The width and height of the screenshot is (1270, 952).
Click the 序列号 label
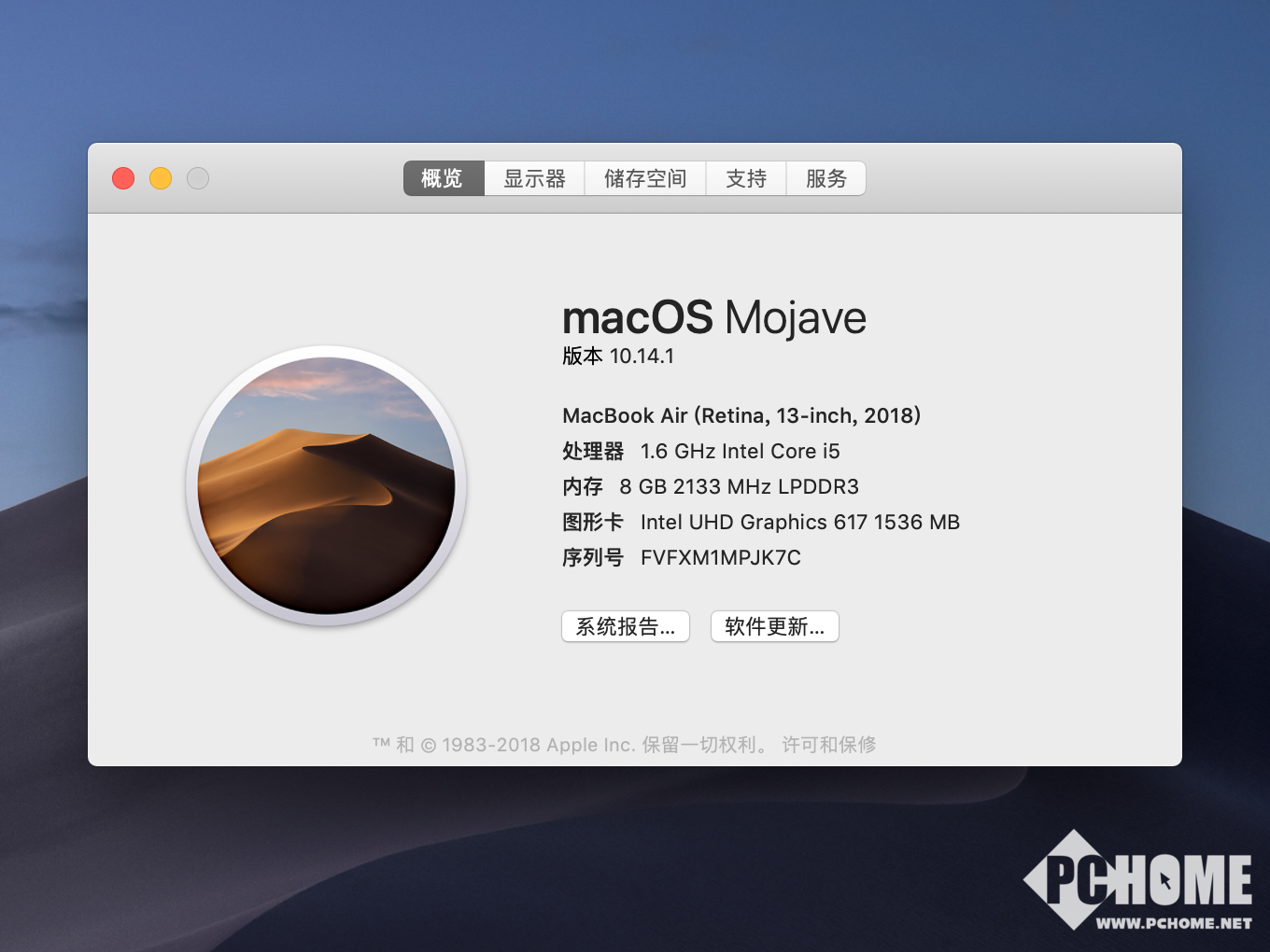pyautogui.click(x=593, y=557)
